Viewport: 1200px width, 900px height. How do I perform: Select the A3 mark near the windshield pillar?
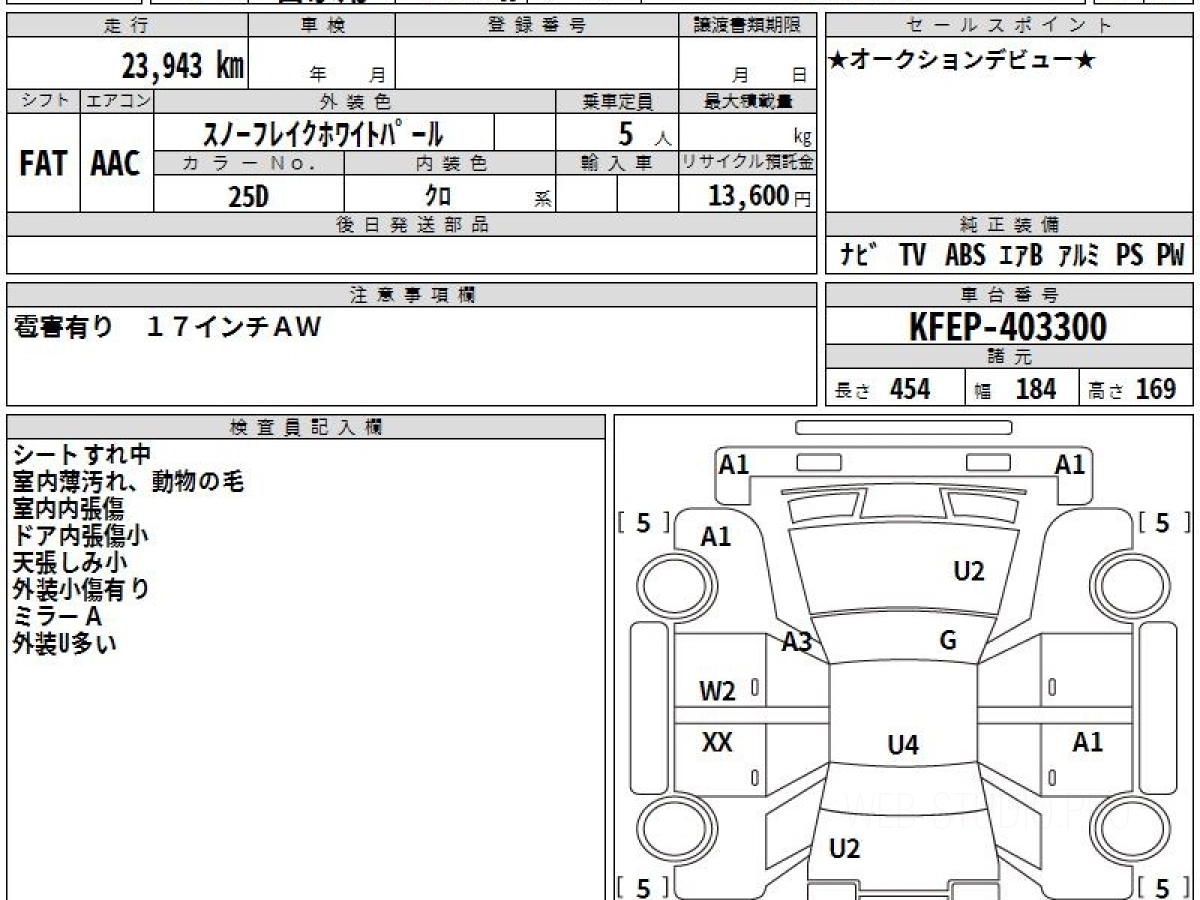pos(797,643)
